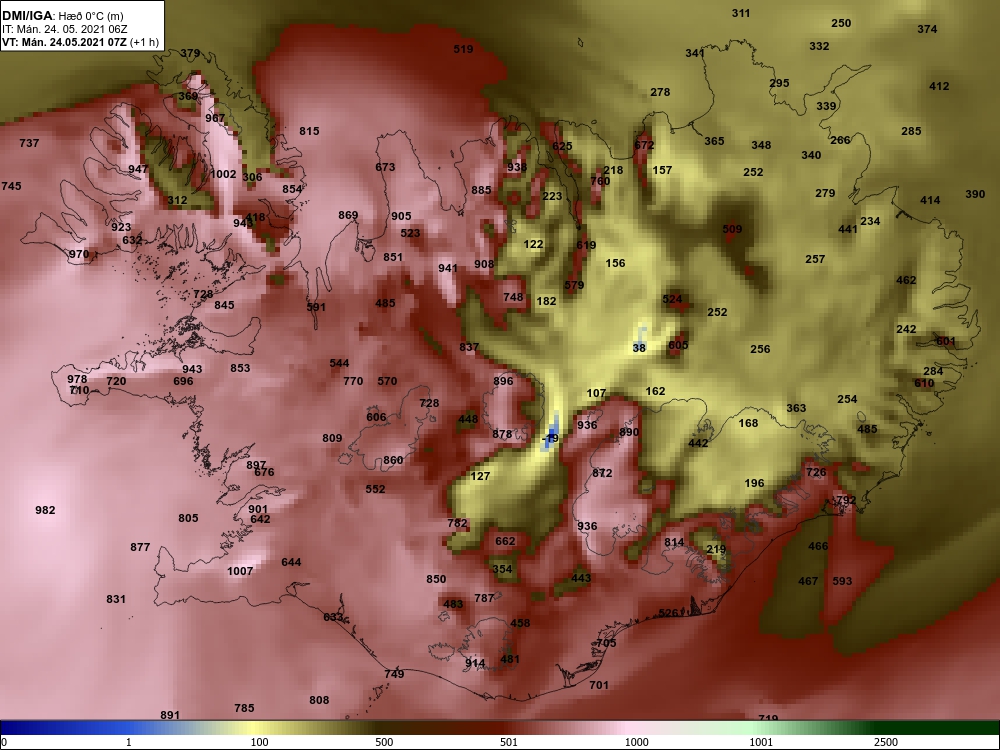Click the map value '412'
The height and width of the screenshot is (750, 1000).
tap(939, 85)
